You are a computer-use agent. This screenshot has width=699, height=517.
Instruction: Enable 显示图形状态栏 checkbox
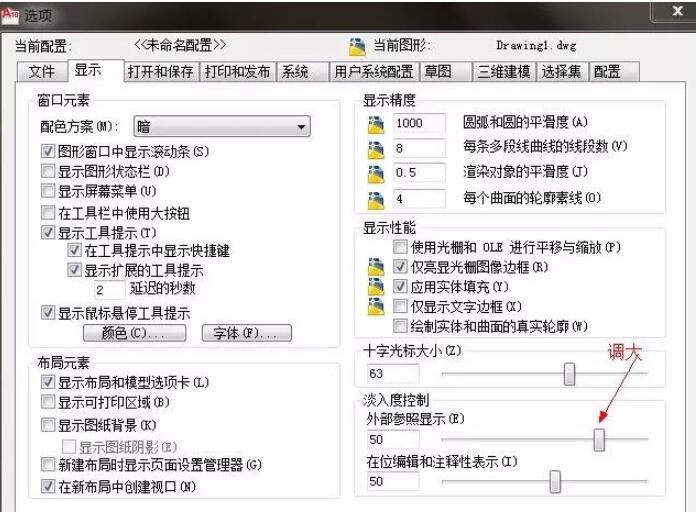[48, 171]
